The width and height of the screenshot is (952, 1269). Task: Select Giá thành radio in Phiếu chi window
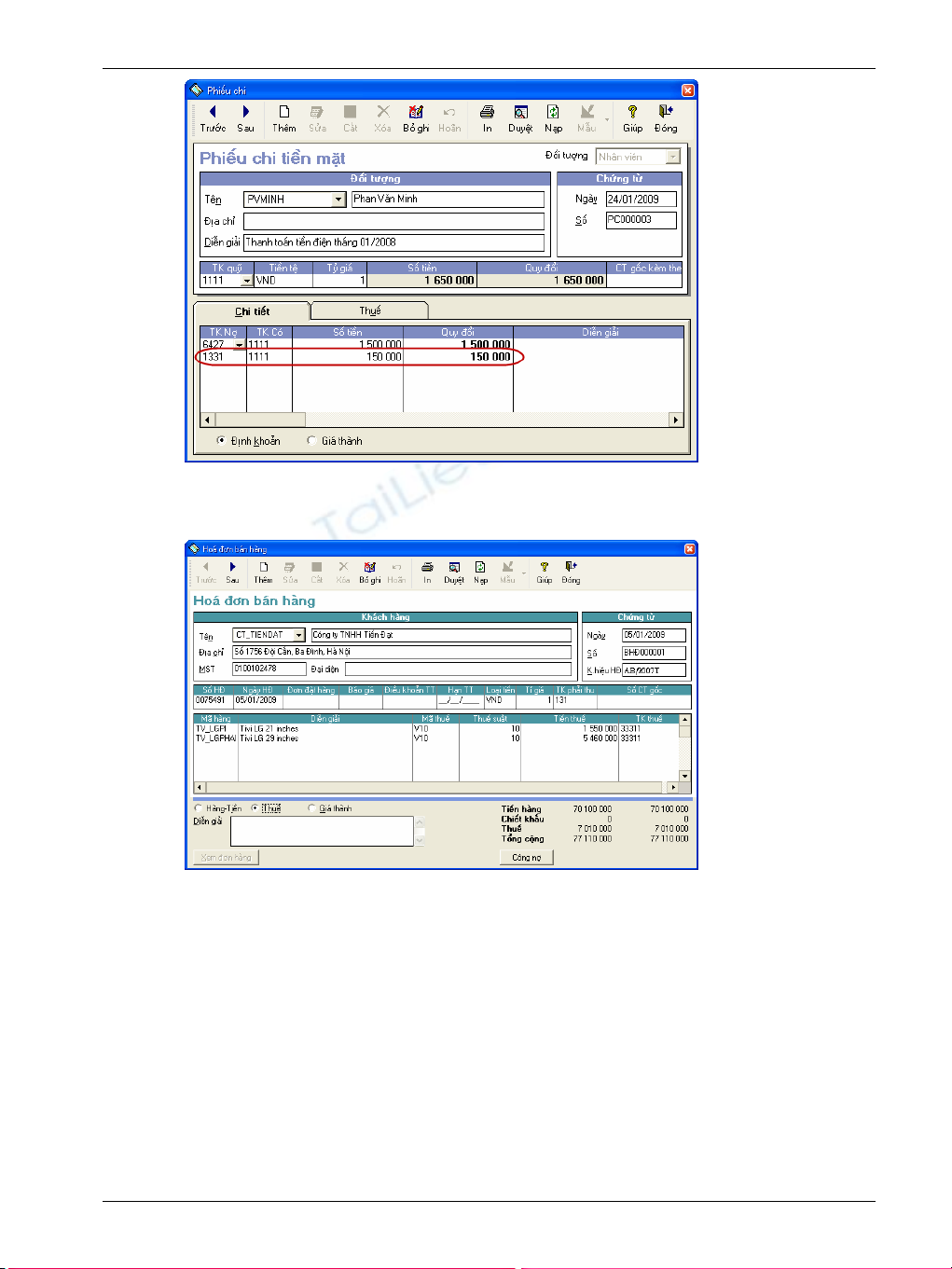click(x=311, y=440)
